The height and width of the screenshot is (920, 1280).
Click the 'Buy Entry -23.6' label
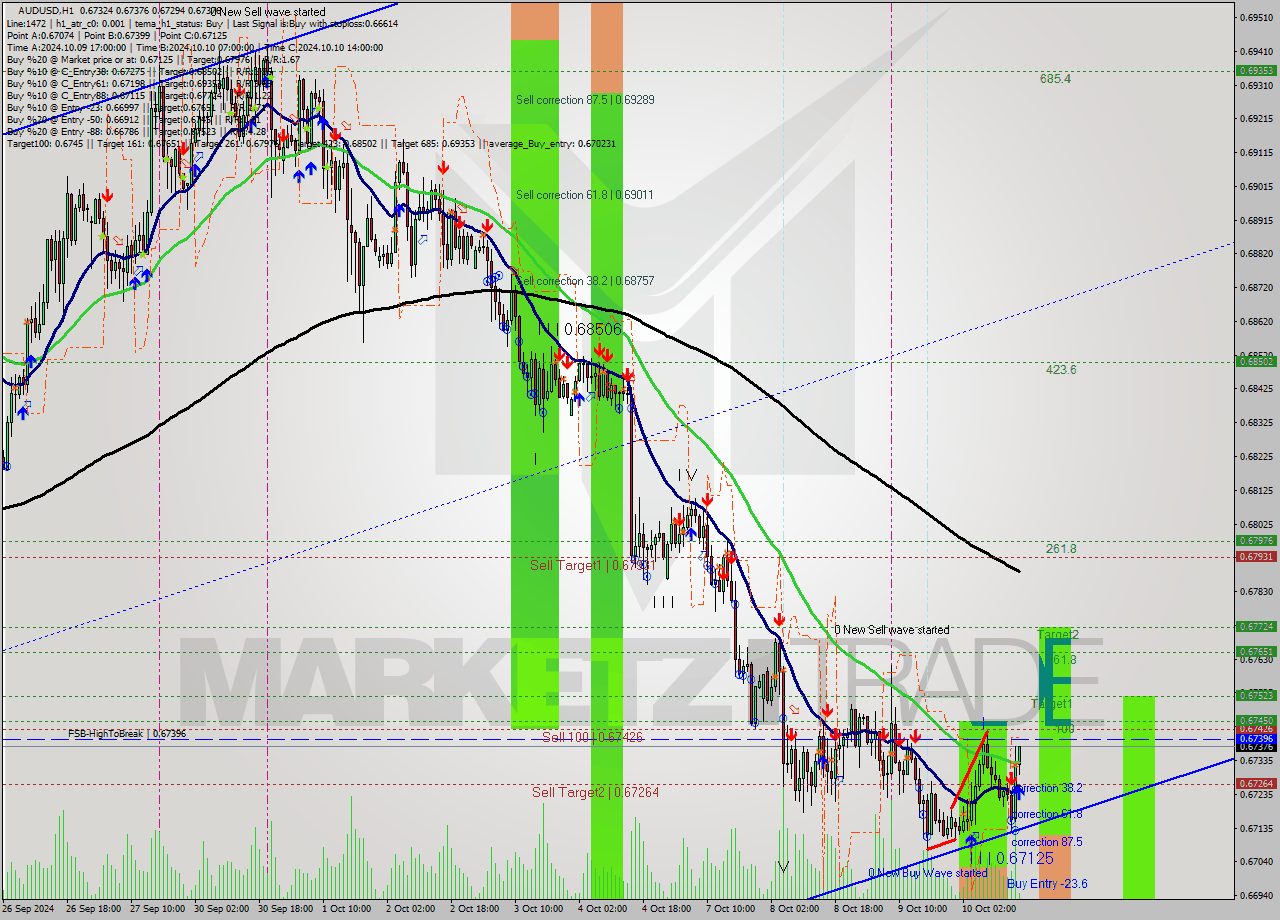pos(1047,884)
